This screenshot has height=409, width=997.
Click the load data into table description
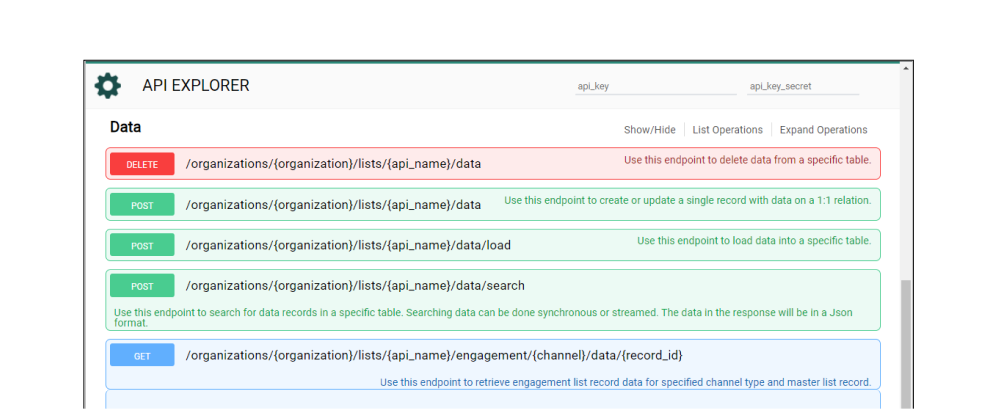(754, 240)
